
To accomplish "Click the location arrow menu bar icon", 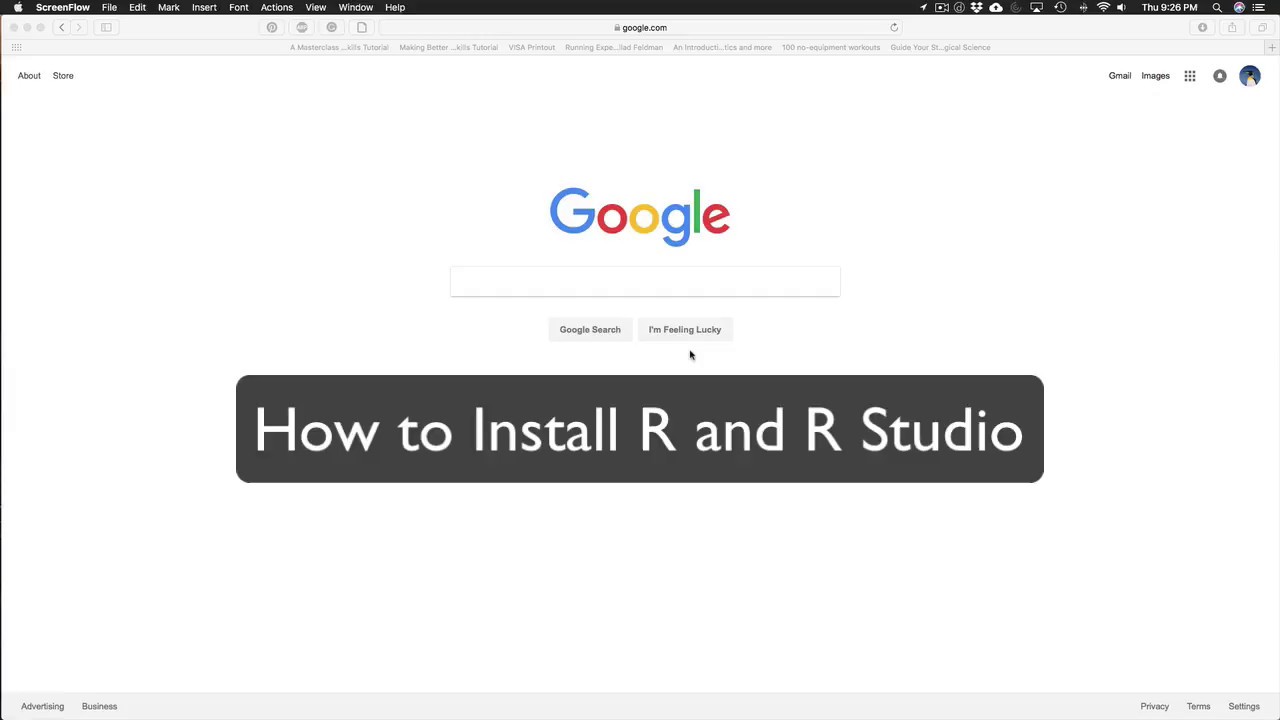I will pos(923,7).
